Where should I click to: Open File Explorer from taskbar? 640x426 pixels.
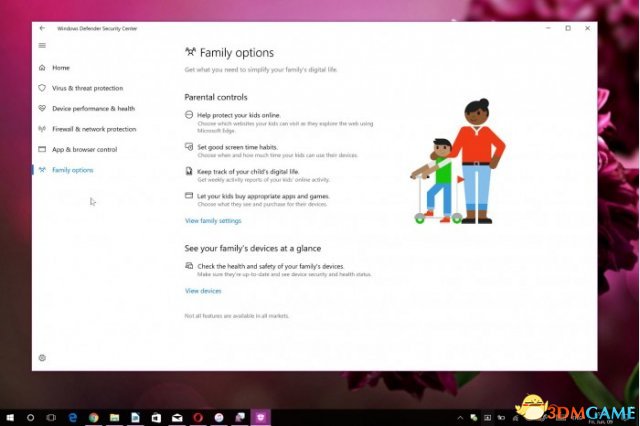click(x=114, y=417)
